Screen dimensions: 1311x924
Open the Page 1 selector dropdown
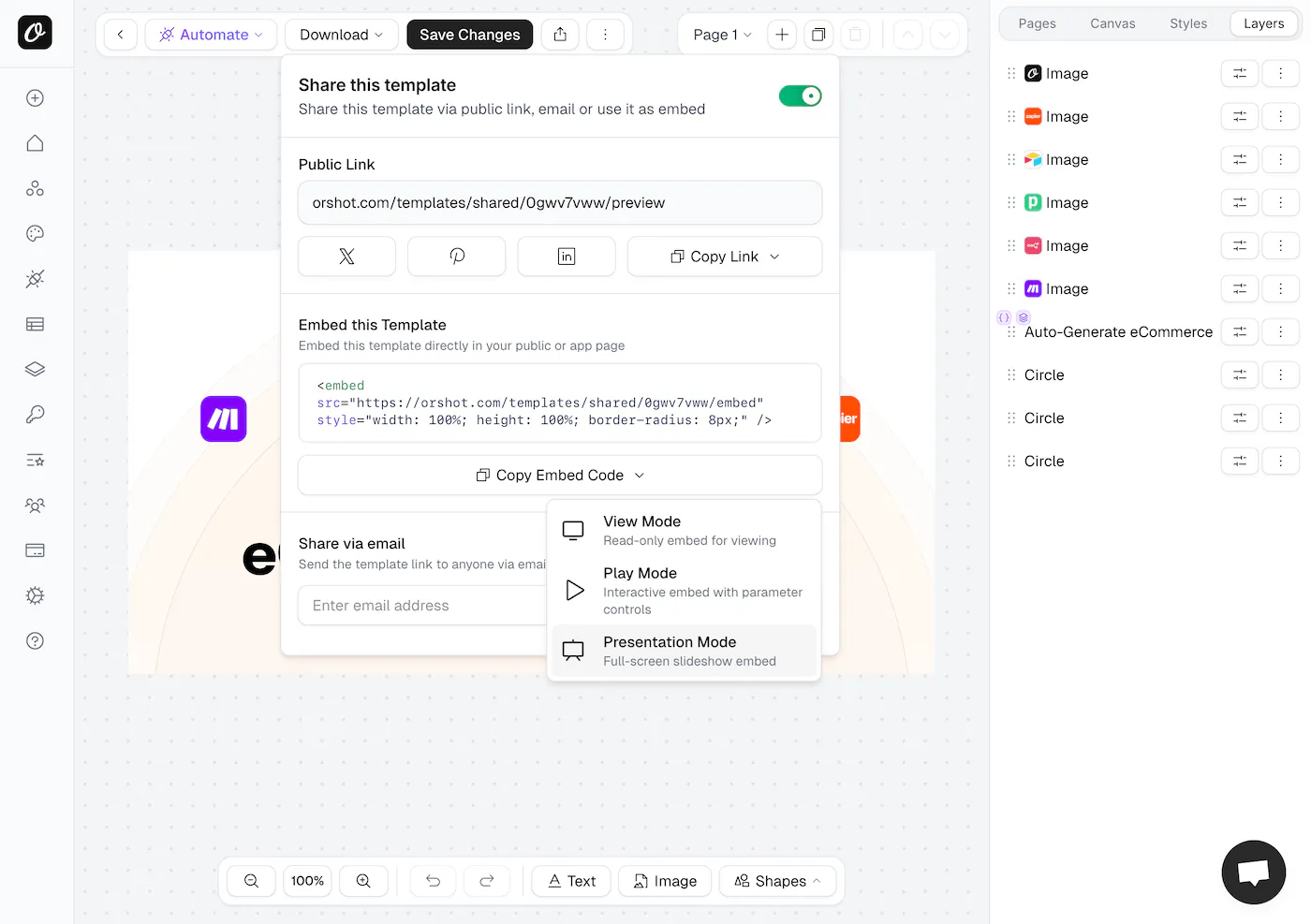tap(722, 35)
